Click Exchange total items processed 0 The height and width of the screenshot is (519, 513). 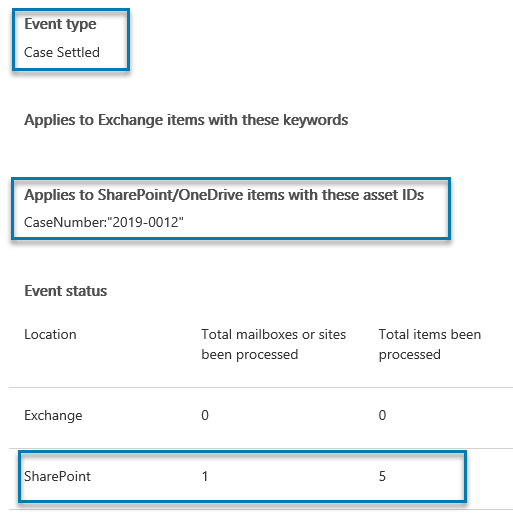[382, 415]
